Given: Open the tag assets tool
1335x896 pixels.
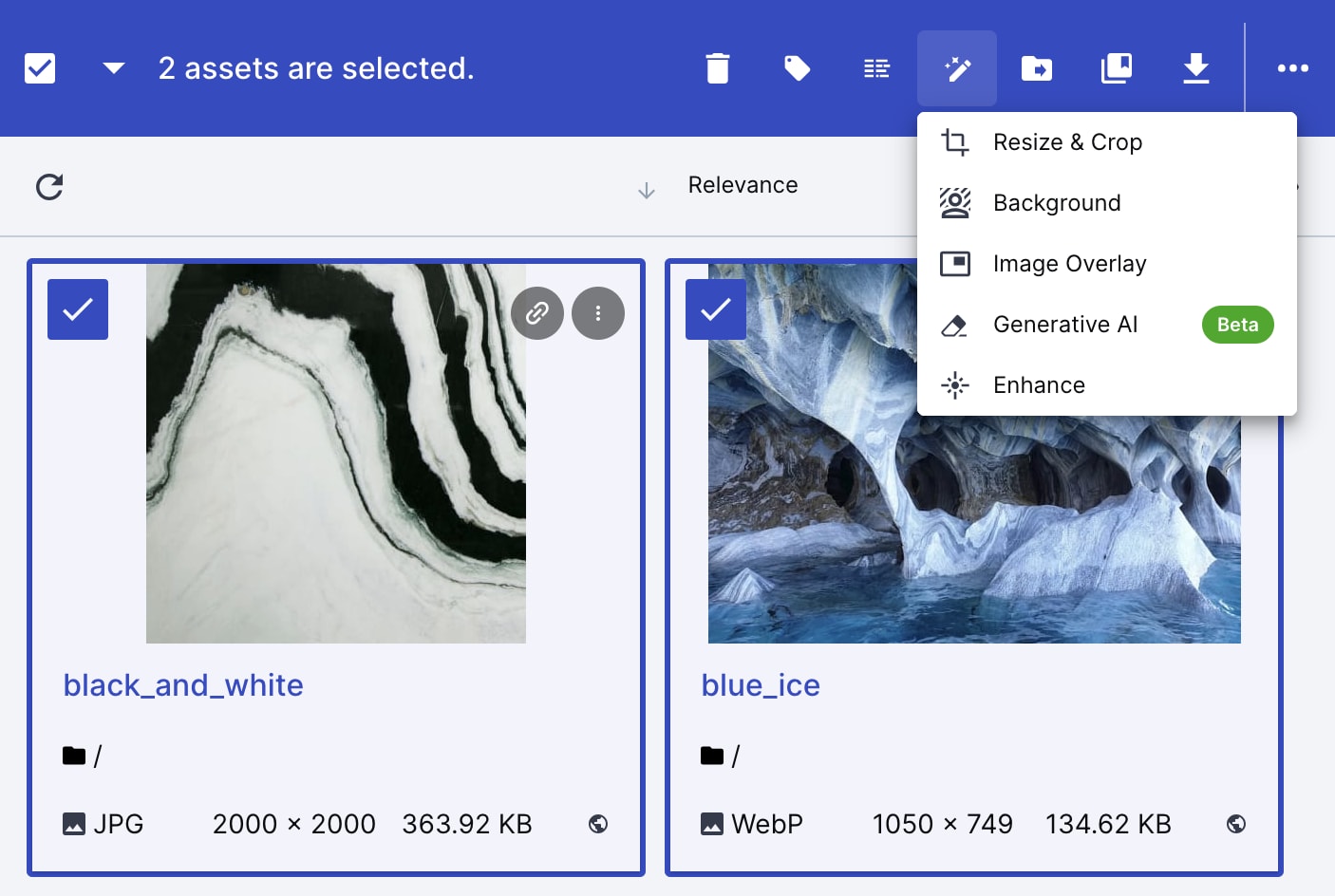Looking at the screenshot, I should 798,68.
